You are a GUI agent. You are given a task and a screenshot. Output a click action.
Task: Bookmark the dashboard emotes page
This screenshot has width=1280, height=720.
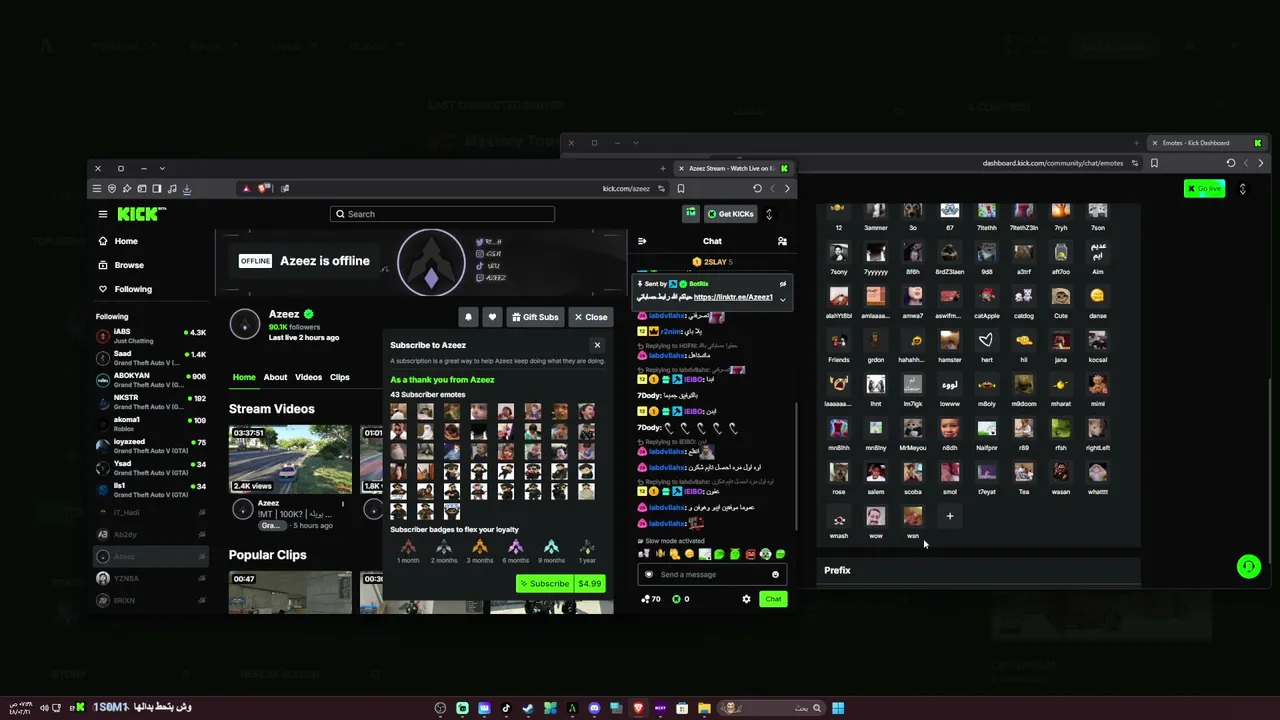[1154, 163]
